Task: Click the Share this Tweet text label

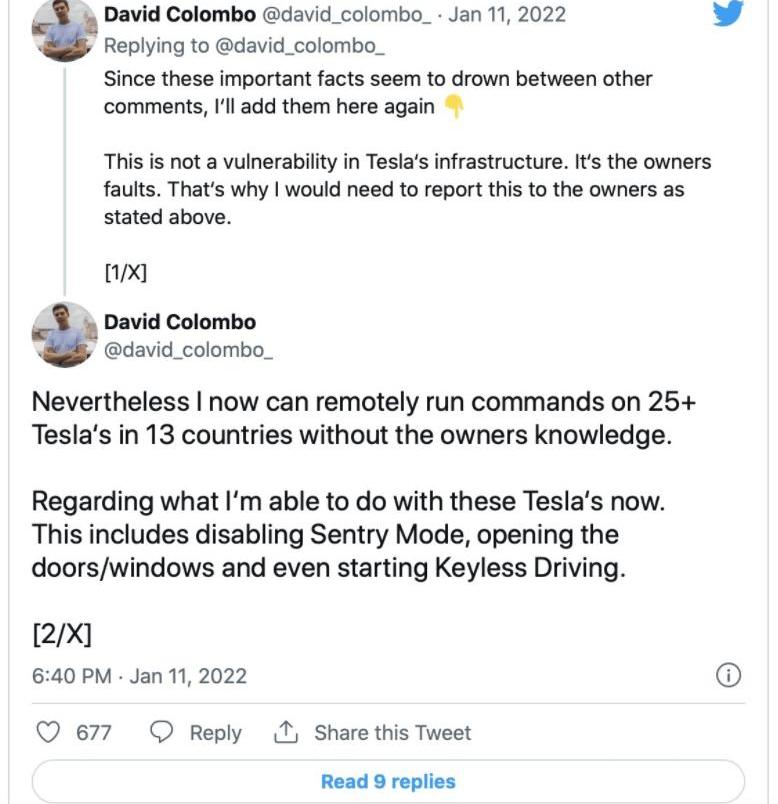Action: pyautogui.click(x=391, y=733)
